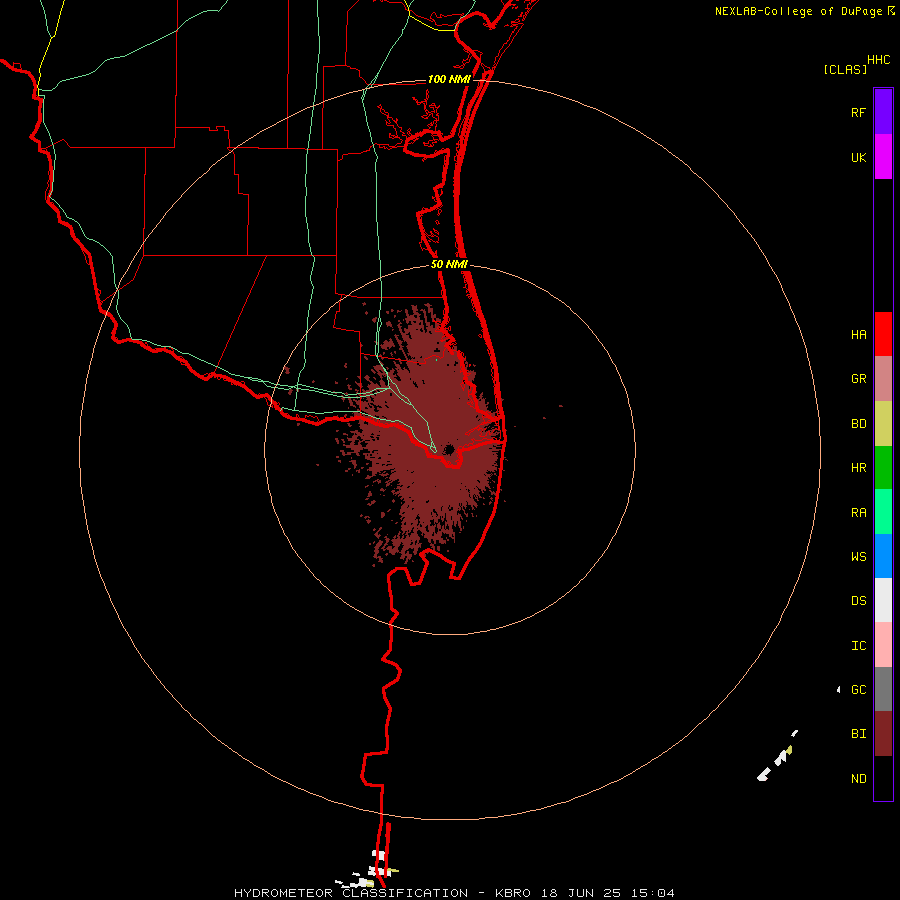Click the GR pink legend swatch
900x900 pixels.
click(x=883, y=379)
